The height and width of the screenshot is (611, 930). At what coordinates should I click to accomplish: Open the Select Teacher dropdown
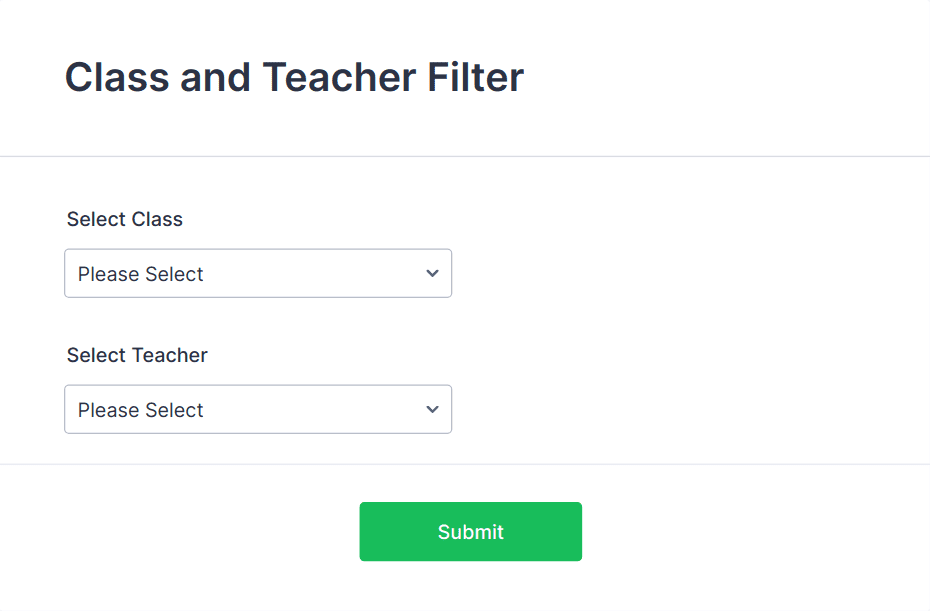click(x=257, y=409)
